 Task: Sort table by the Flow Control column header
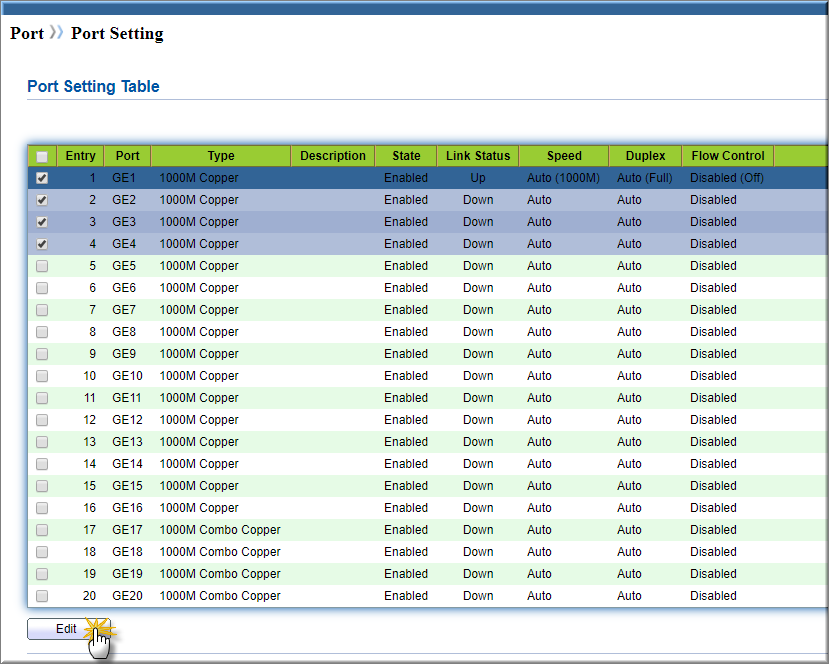click(728, 156)
